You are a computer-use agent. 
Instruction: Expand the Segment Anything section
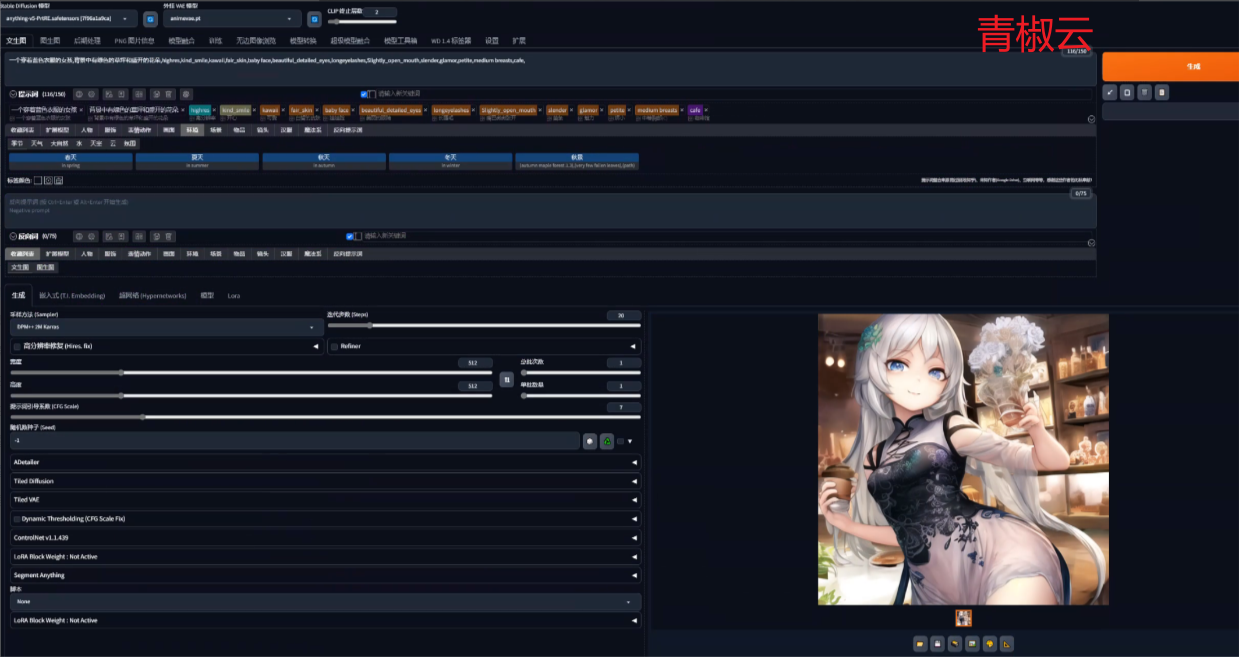click(325, 575)
